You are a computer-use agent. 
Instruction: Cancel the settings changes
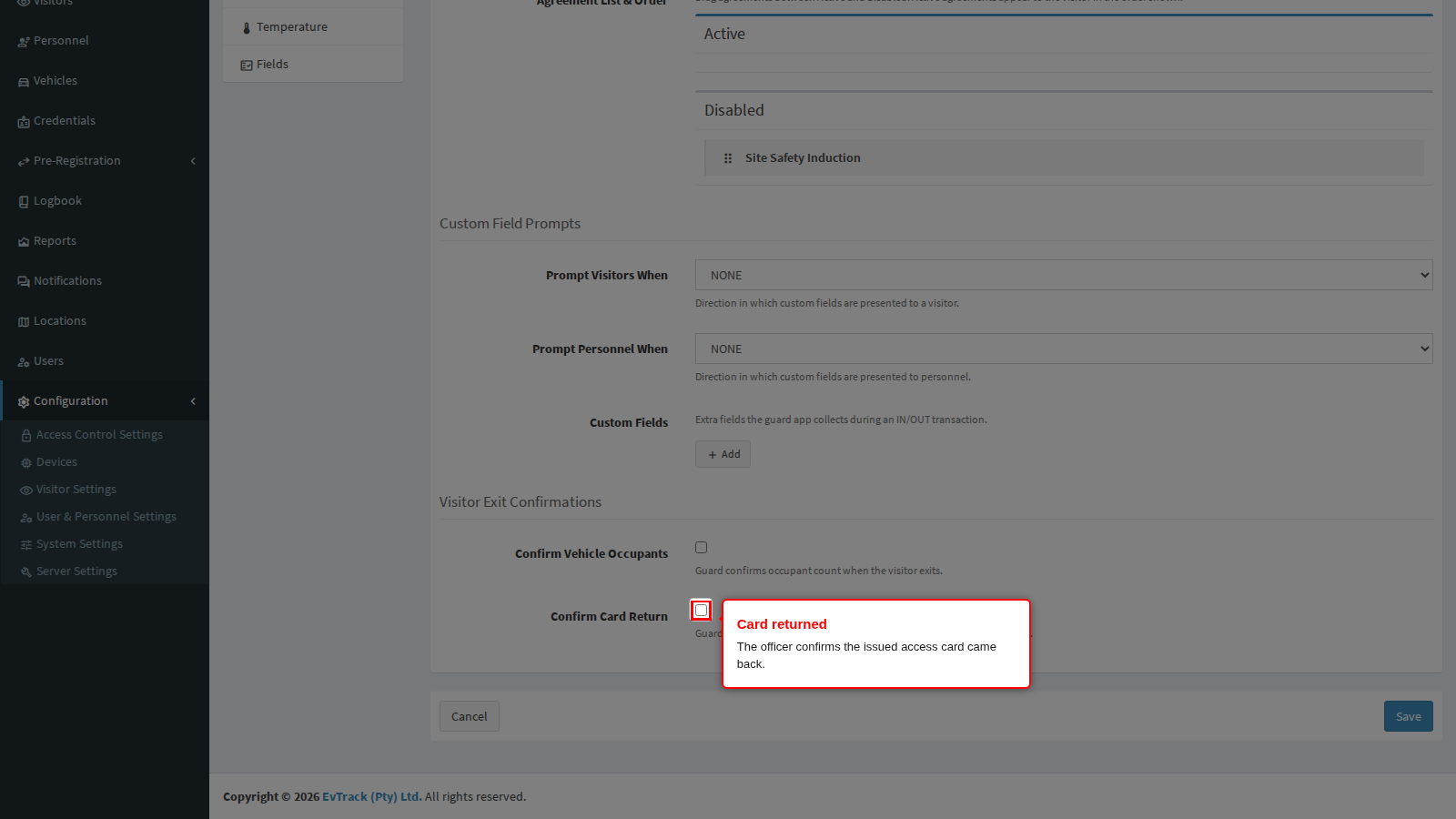pos(470,716)
